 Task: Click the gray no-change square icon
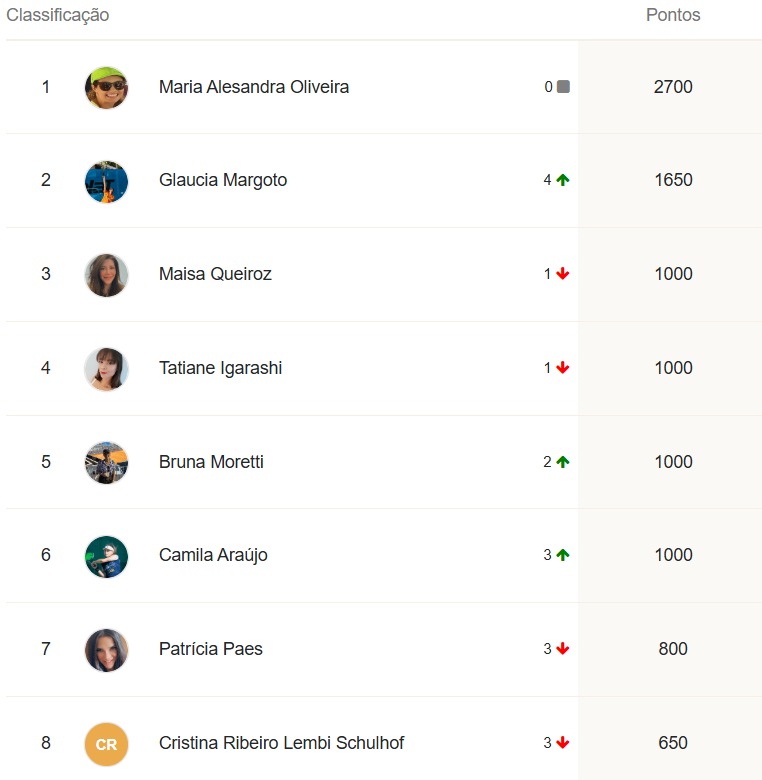click(563, 87)
